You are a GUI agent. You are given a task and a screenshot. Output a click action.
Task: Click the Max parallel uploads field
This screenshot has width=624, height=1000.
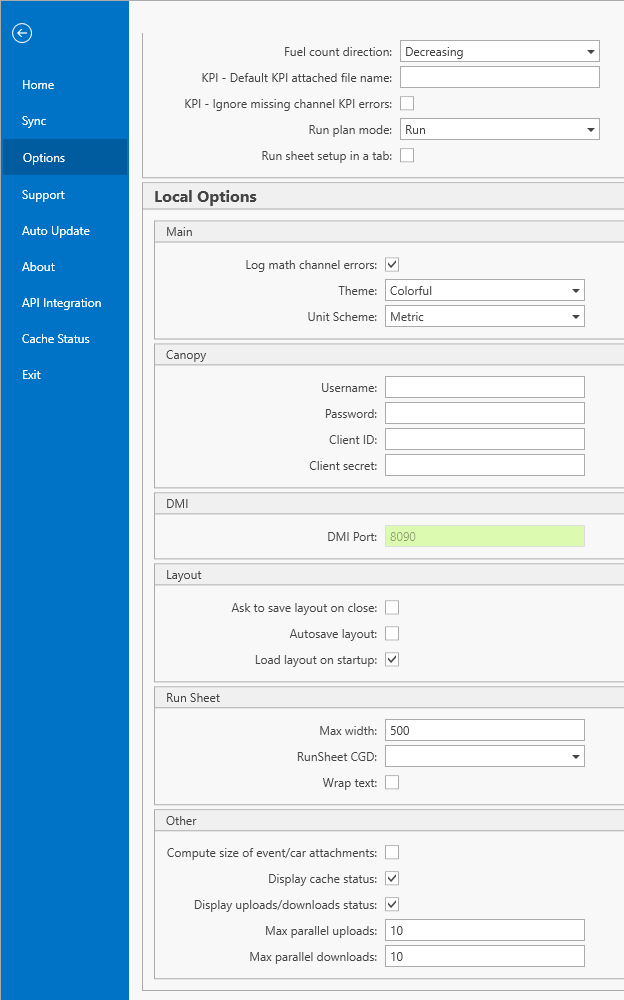pos(485,930)
